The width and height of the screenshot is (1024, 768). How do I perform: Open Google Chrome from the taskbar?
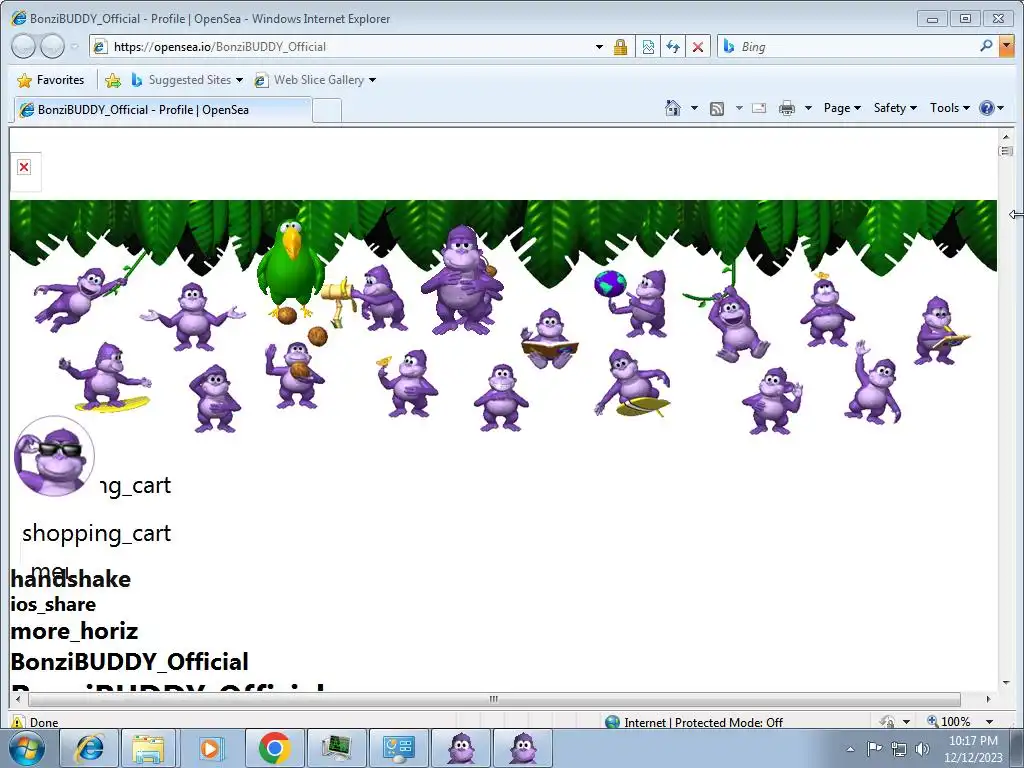pos(274,748)
